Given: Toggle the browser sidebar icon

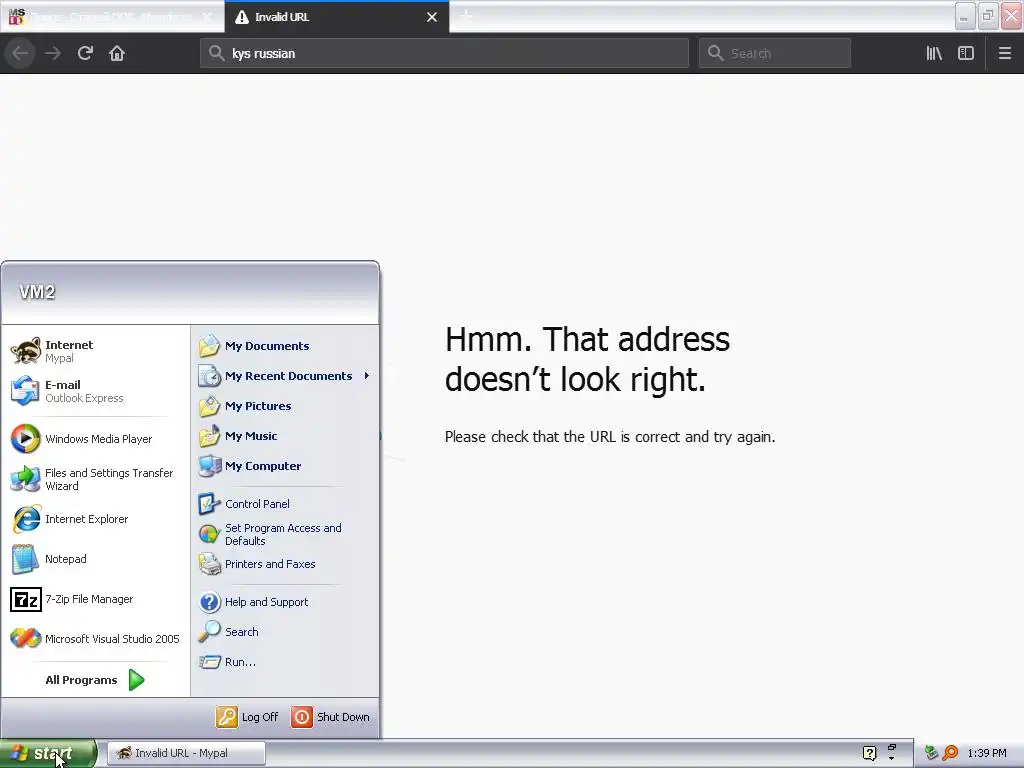Looking at the screenshot, I should 966,53.
